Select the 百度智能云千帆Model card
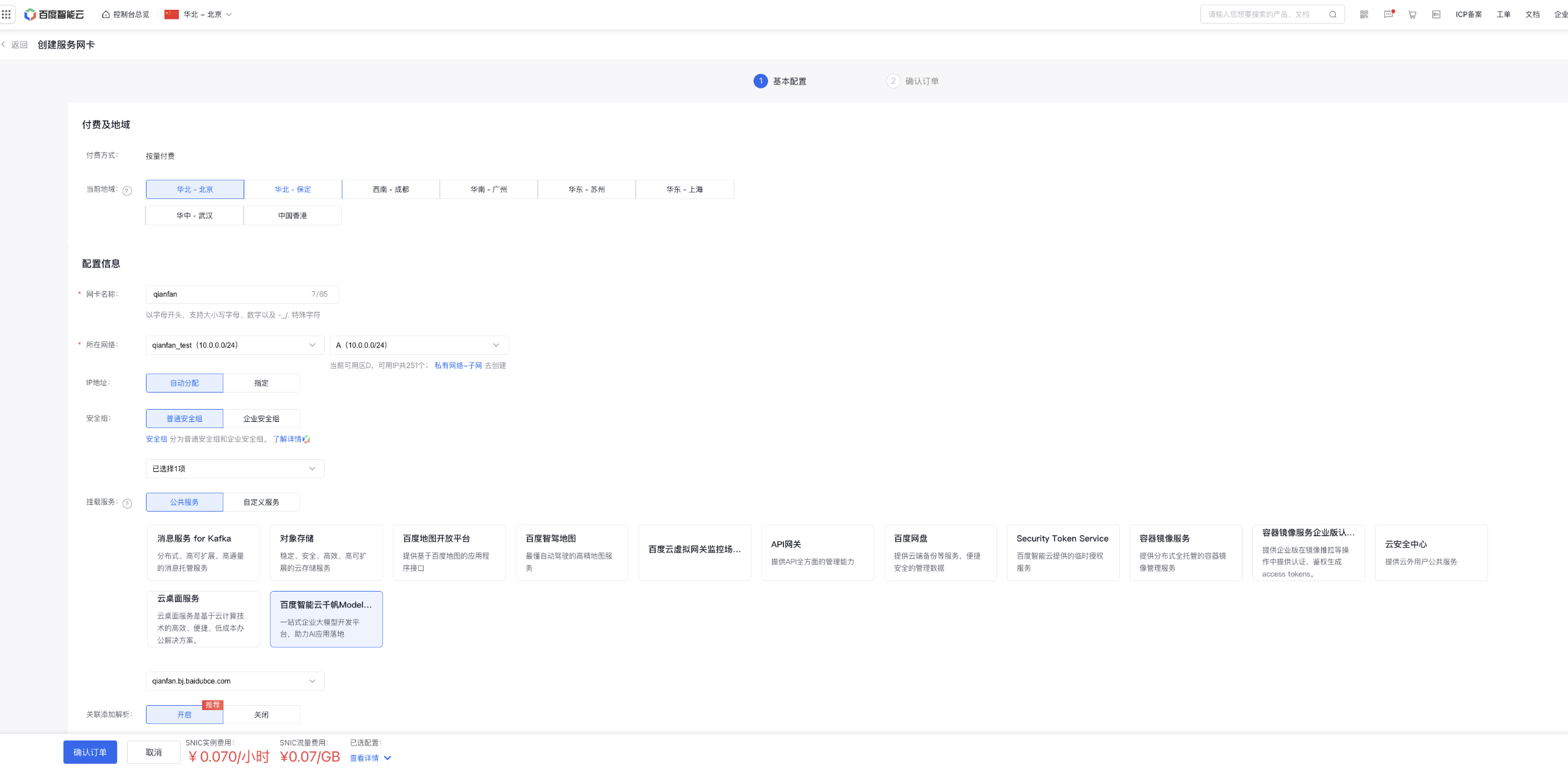1568x768 pixels. click(326, 619)
